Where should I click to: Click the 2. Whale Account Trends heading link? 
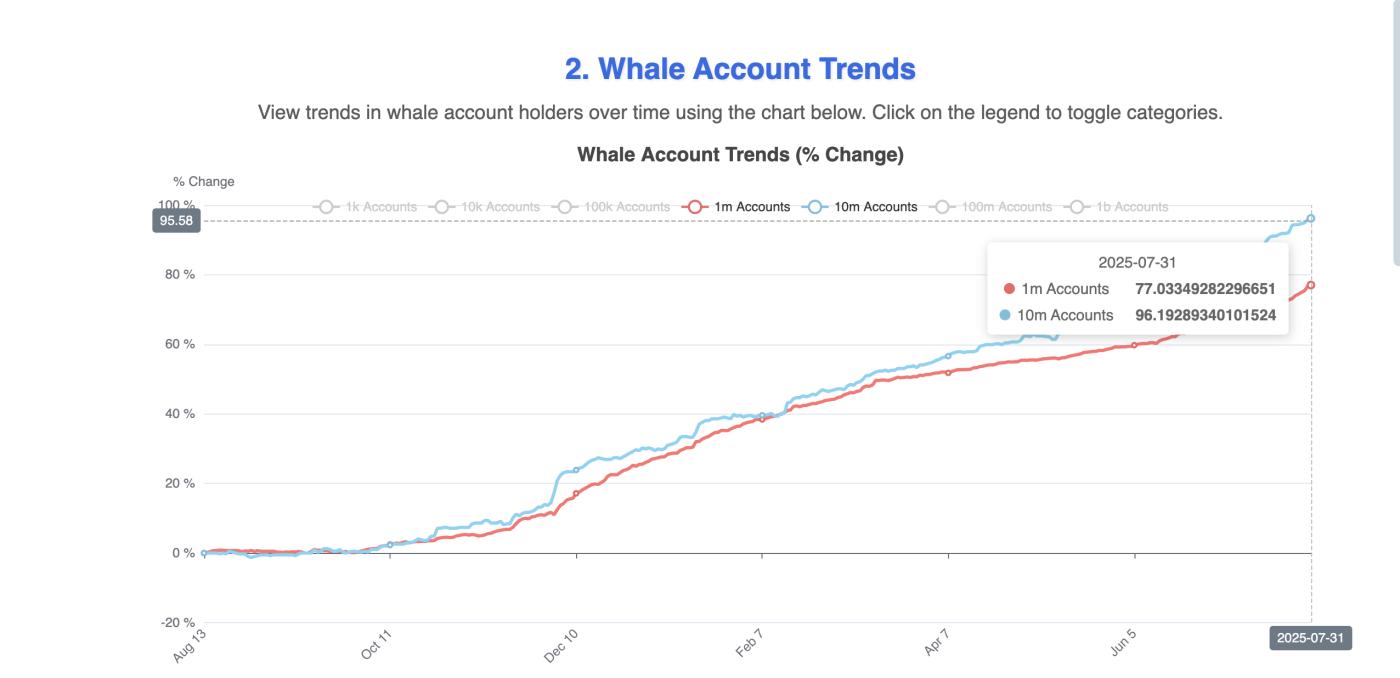pyautogui.click(x=739, y=68)
